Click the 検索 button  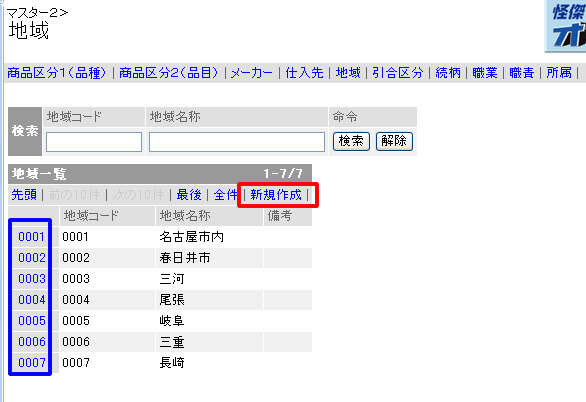click(351, 141)
